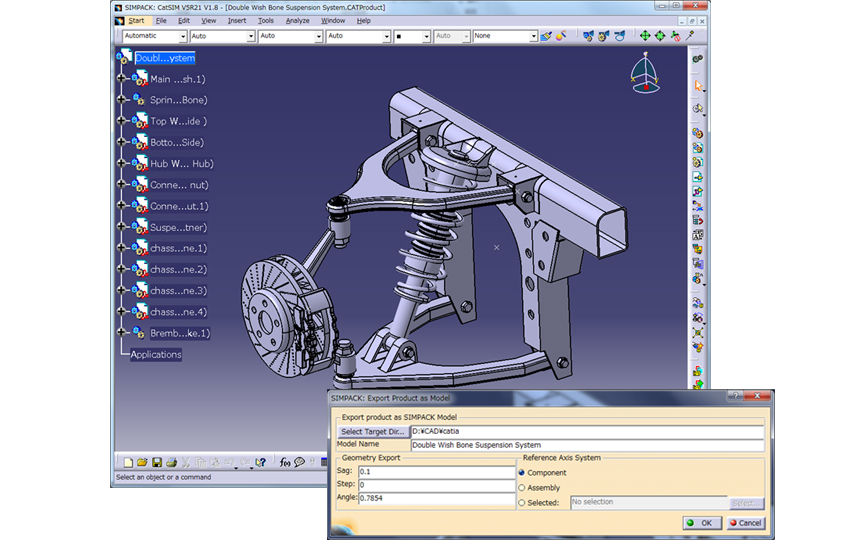Click the What's This help cursor icon
This screenshot has width=857, height=540.
click(261, 462)
